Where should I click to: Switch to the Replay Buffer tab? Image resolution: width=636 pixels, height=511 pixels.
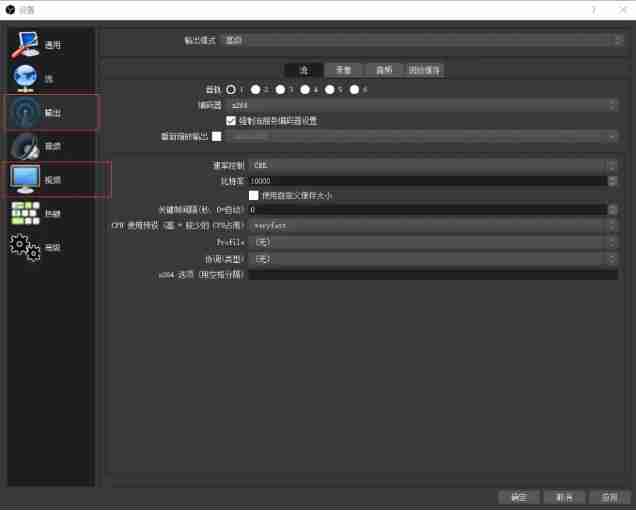point(424,70)
